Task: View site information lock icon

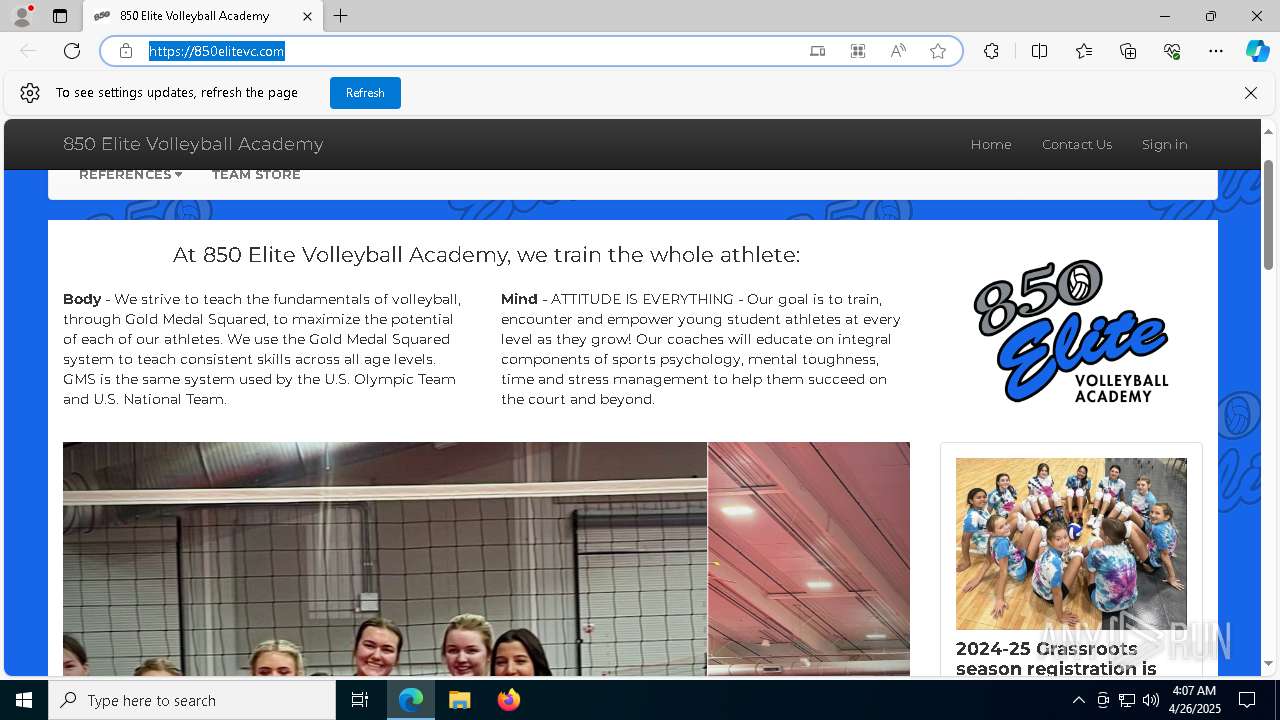Action: click(x=126, y=51)
